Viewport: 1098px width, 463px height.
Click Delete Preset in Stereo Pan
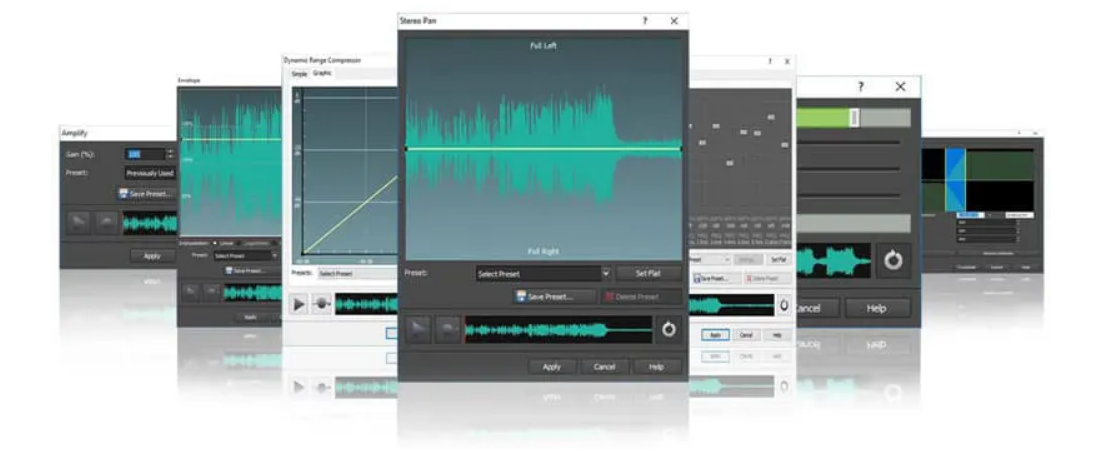[641, 296]
